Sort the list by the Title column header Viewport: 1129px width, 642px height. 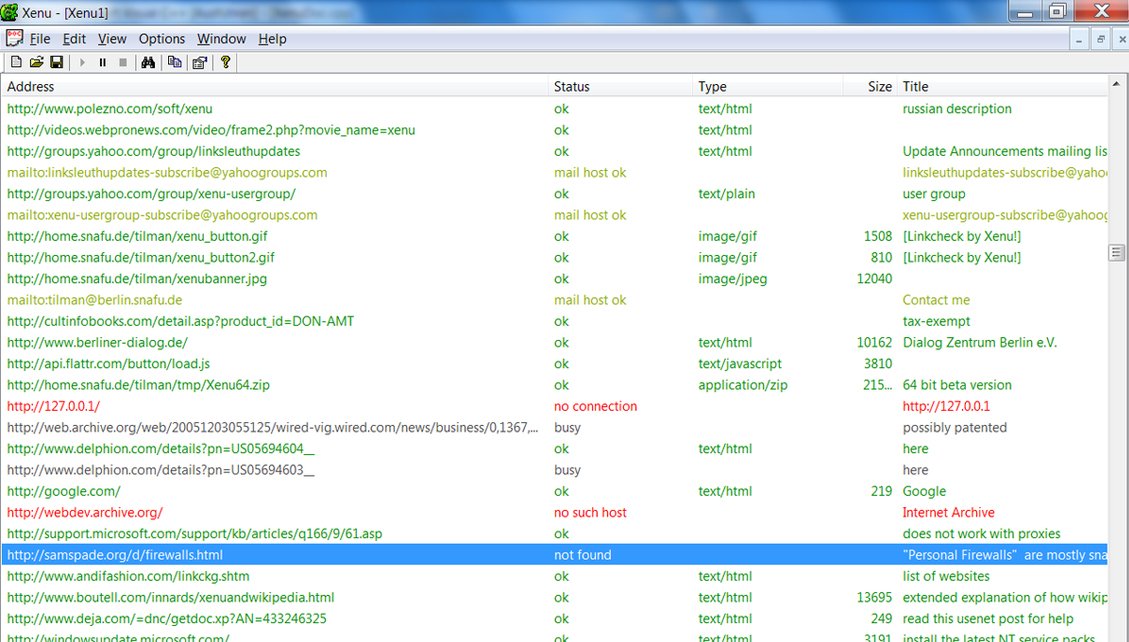tap(1002, 86)
